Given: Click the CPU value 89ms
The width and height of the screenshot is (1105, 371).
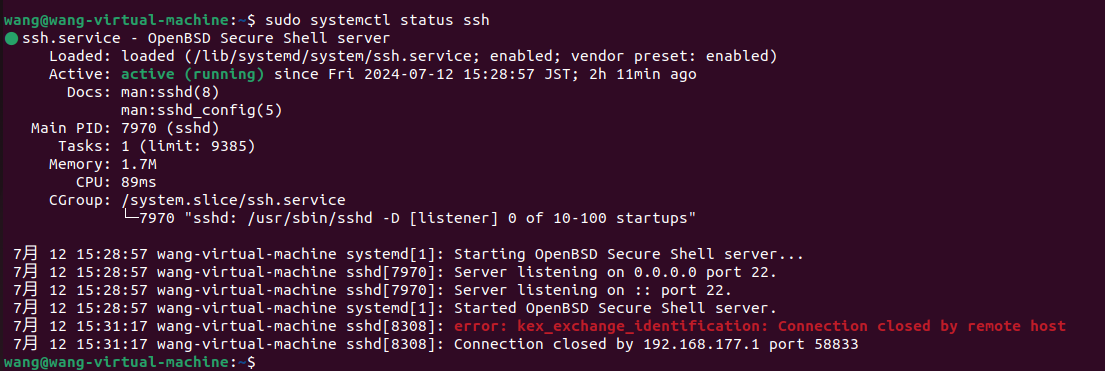Looking at the screenshot, I should [140, 183].
